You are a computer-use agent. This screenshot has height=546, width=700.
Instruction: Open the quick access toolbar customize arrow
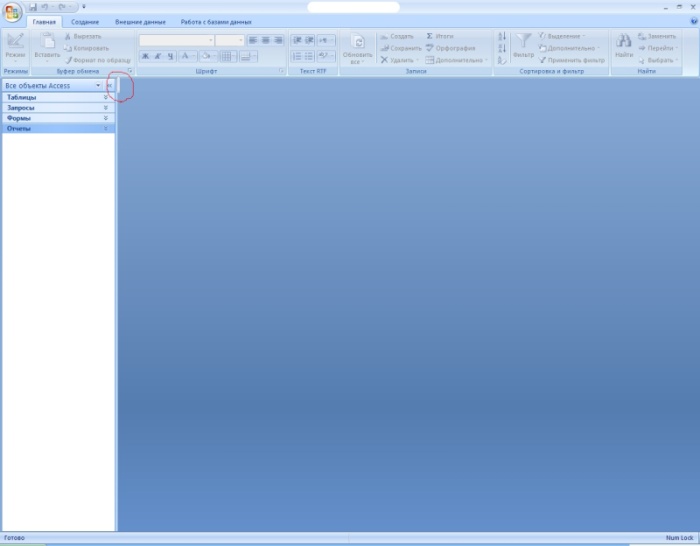pyautogui.click(x=83, y=7)
